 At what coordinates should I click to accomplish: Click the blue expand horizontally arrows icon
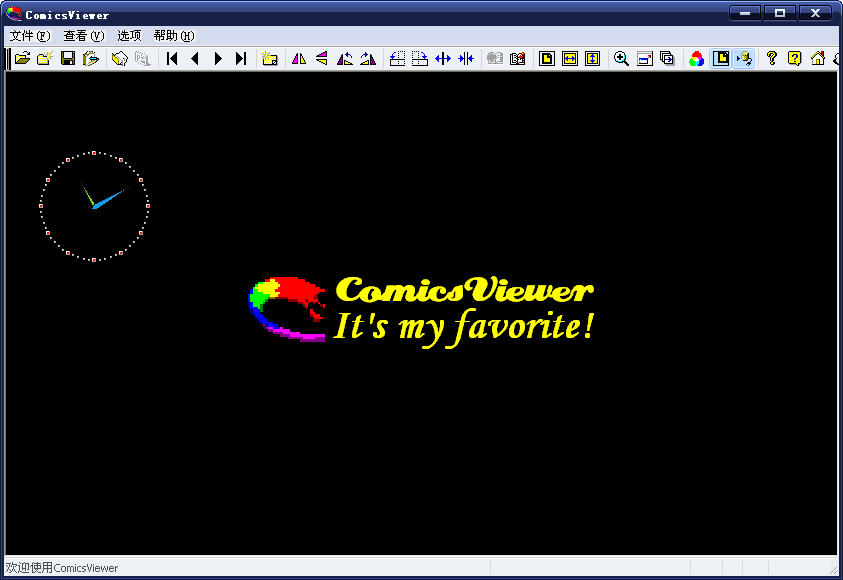coord(442,58)
